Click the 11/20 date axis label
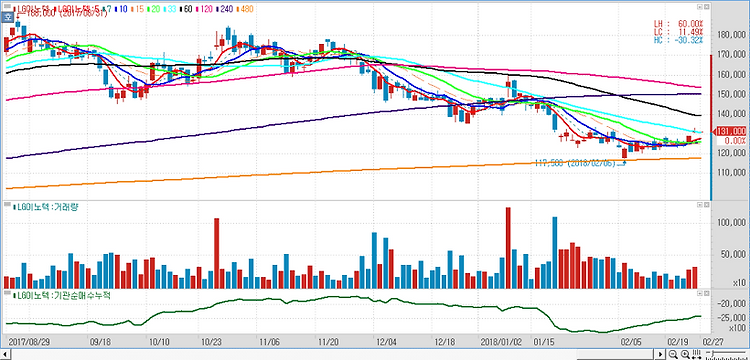This screenshot has height=360, width=750. [x=330, y=342]
